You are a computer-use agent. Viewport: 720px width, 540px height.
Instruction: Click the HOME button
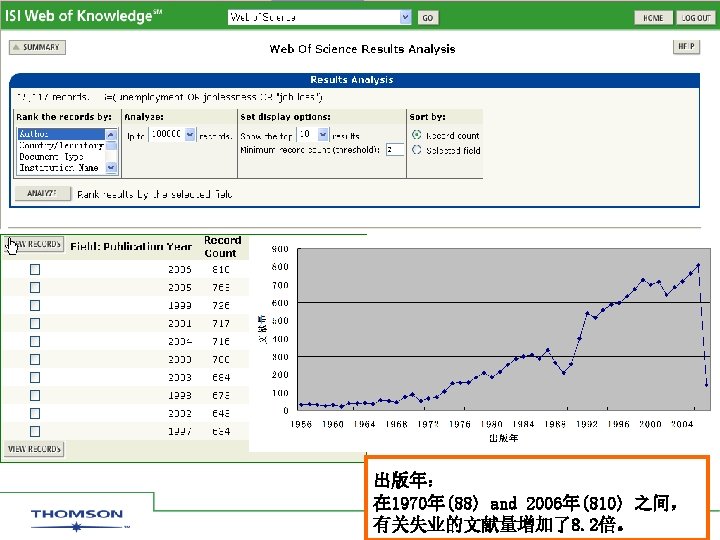pos(653,17)
